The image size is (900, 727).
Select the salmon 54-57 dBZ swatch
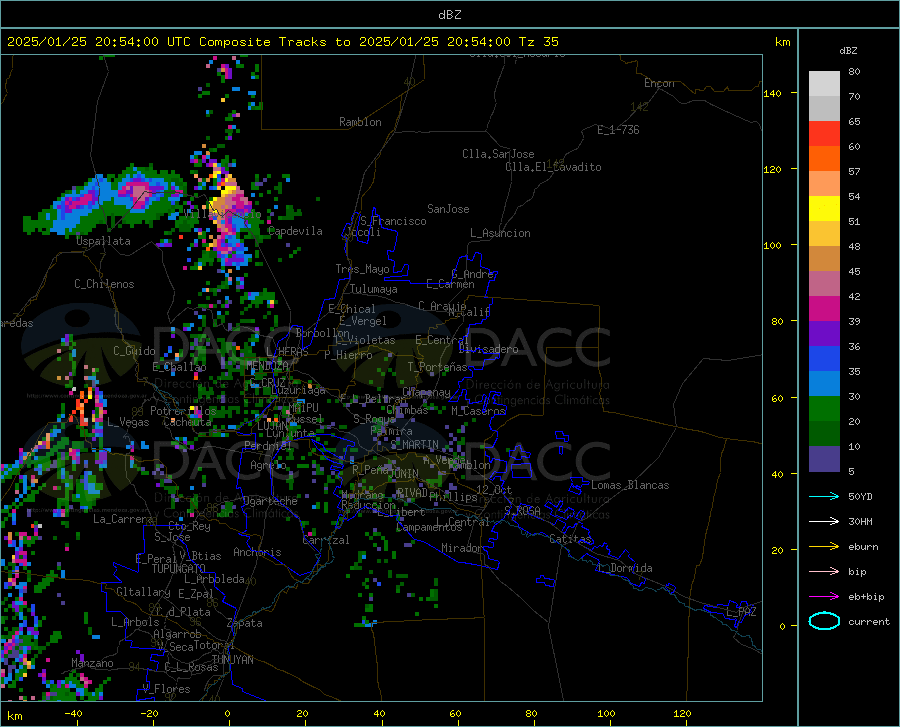(824, 184)
